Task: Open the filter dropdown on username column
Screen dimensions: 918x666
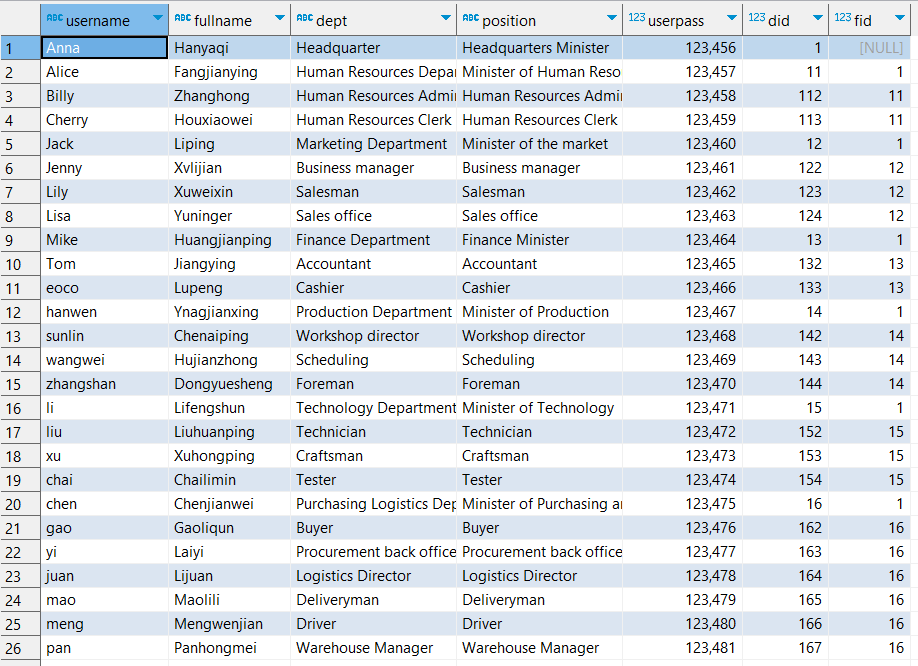Action: click(158, 19)
